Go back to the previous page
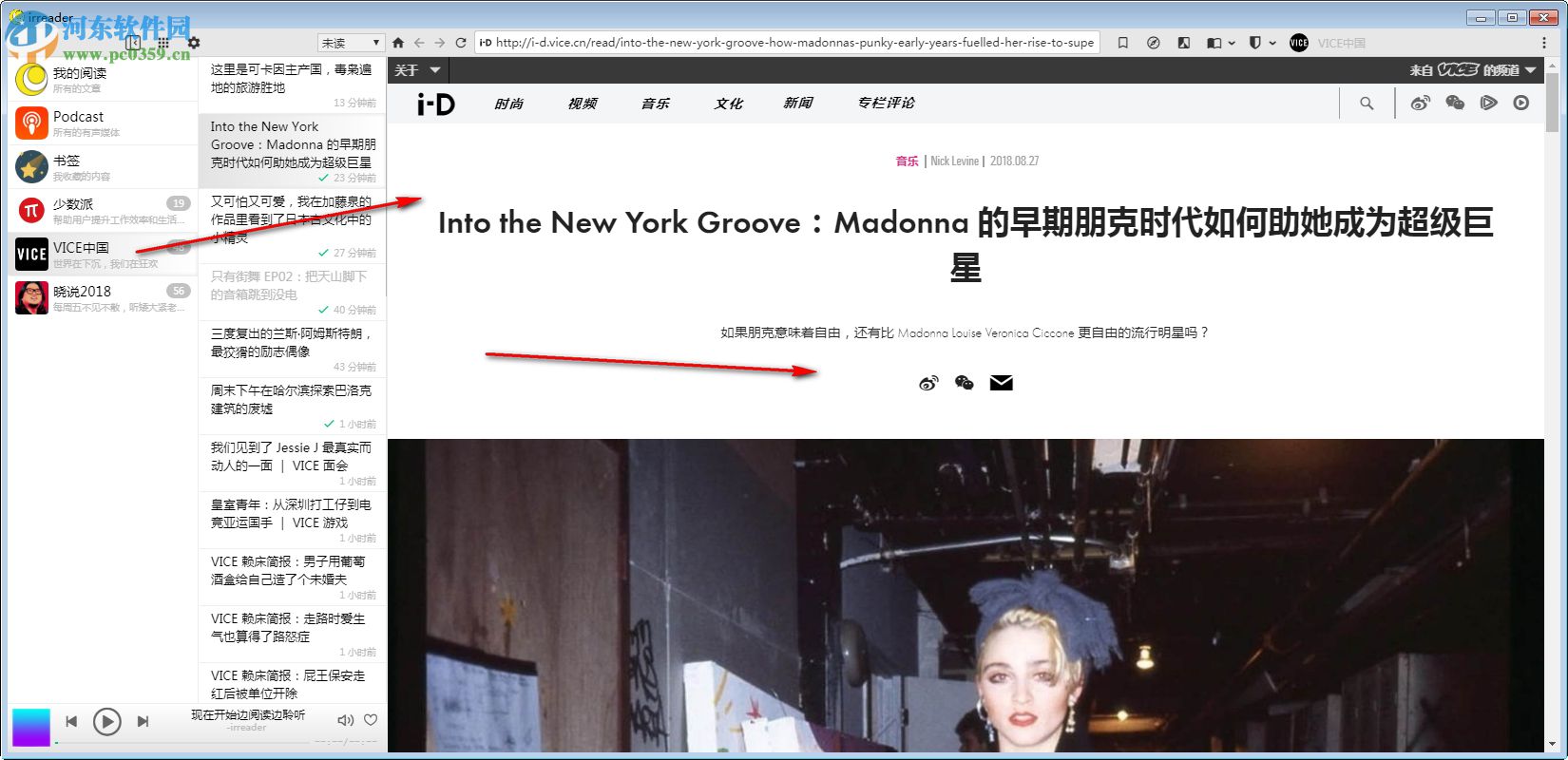Viewport: 1568px width, 760px height. point(419,43)
